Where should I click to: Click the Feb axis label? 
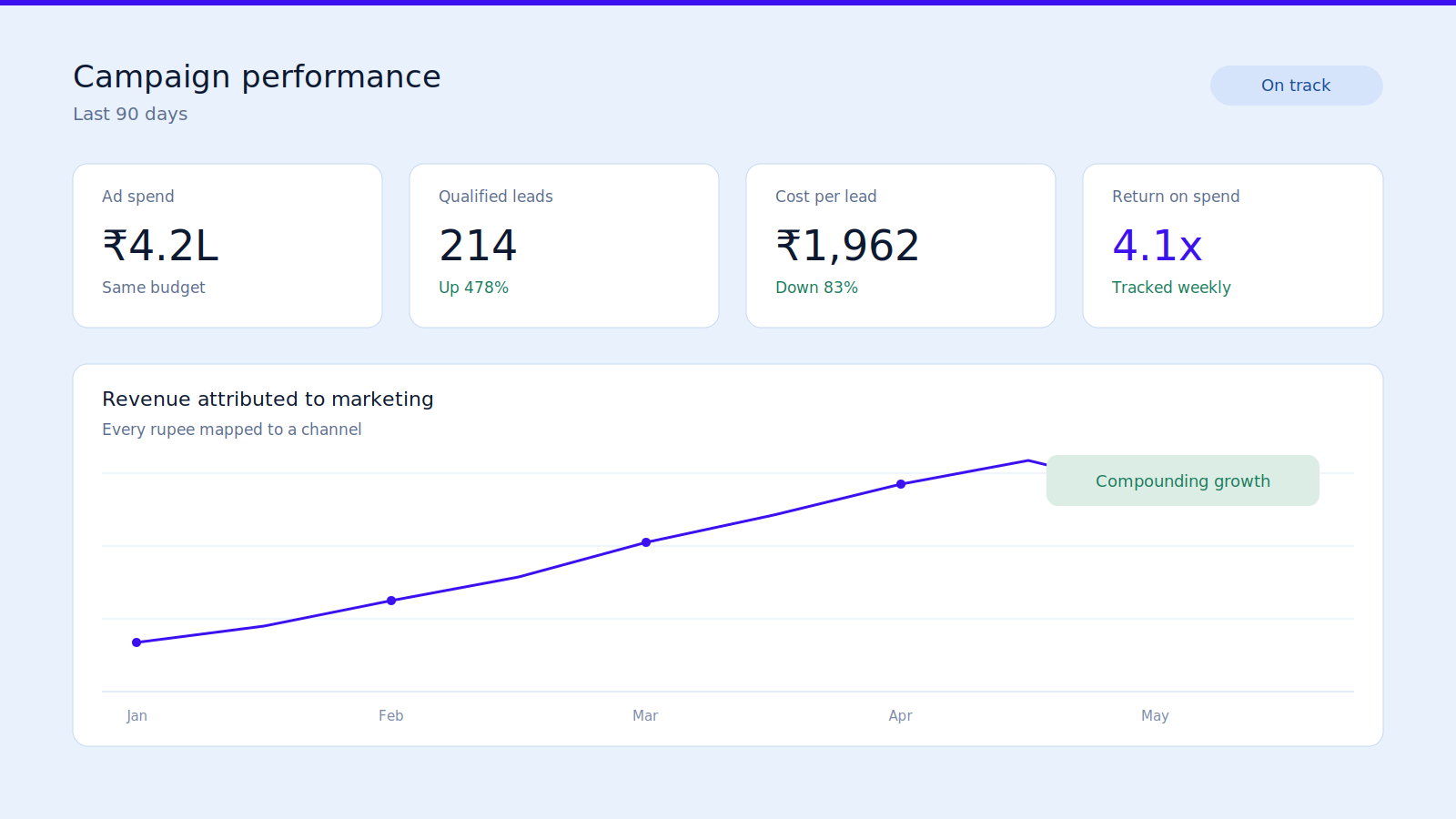pyautogui.click(x=391, y=716)
